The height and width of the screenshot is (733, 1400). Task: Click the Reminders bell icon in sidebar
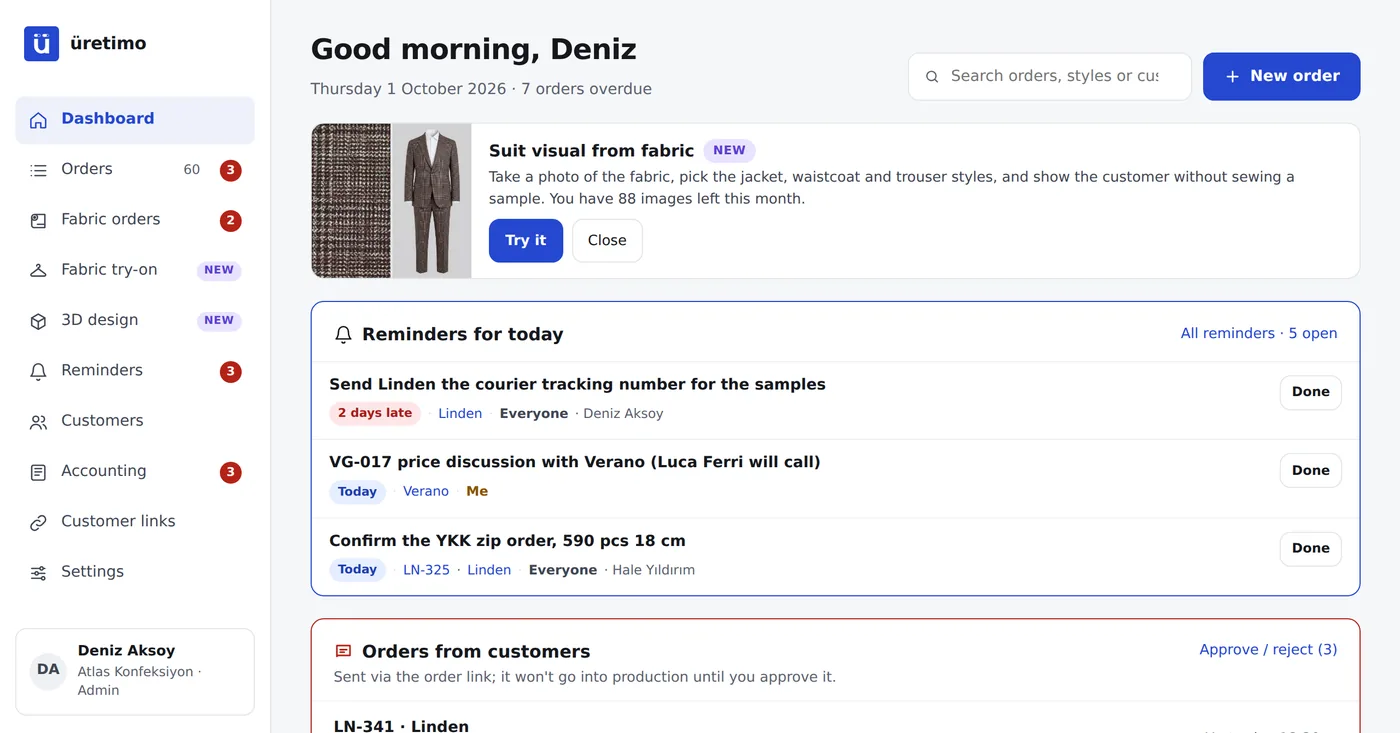click(38, 371)
